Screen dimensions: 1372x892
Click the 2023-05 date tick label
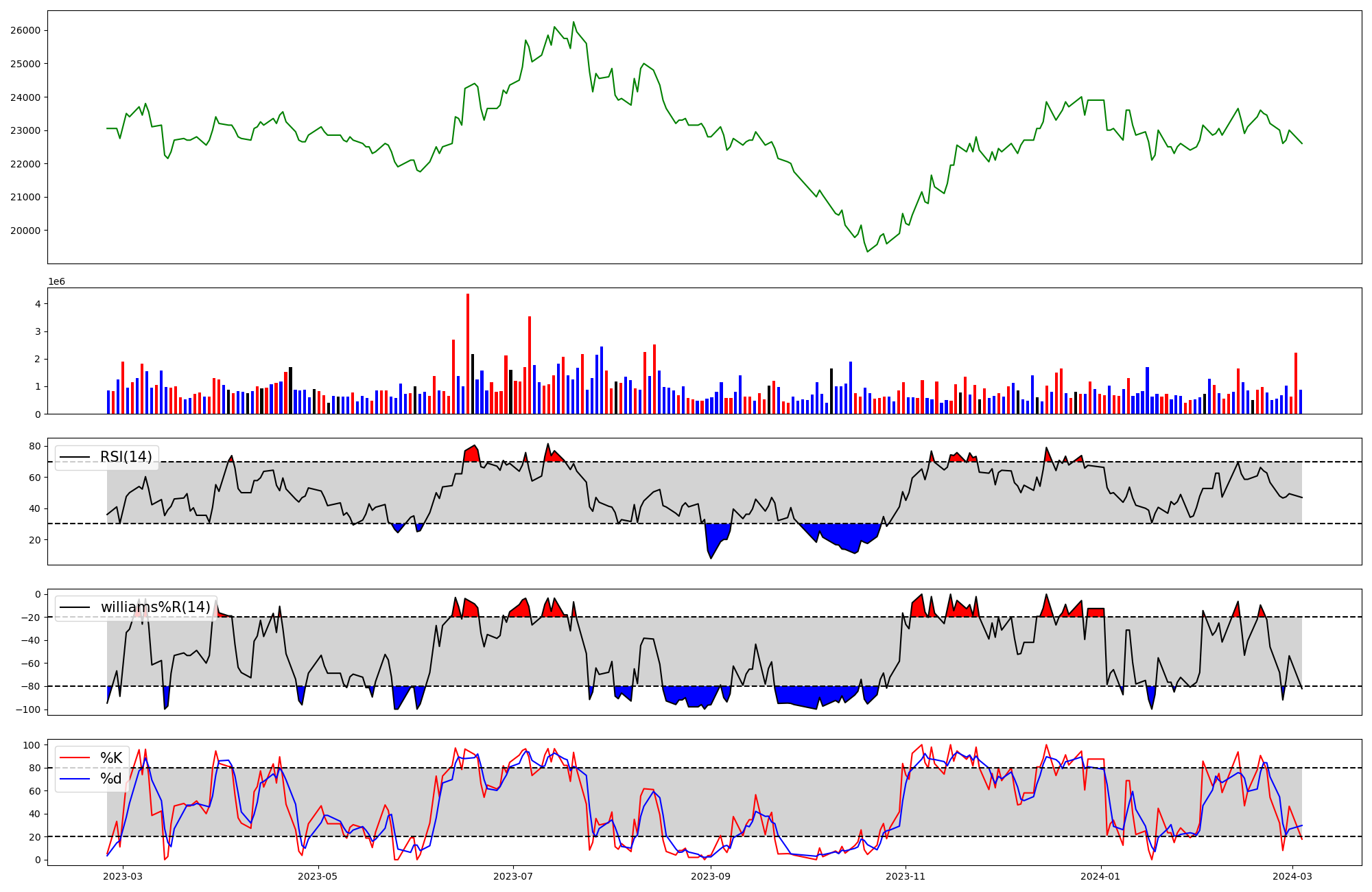point(318,876)
